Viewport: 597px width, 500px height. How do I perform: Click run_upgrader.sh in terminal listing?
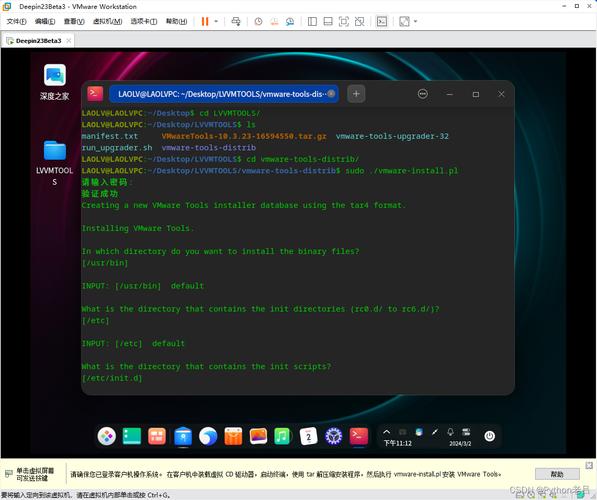click(x=117, y=148)
